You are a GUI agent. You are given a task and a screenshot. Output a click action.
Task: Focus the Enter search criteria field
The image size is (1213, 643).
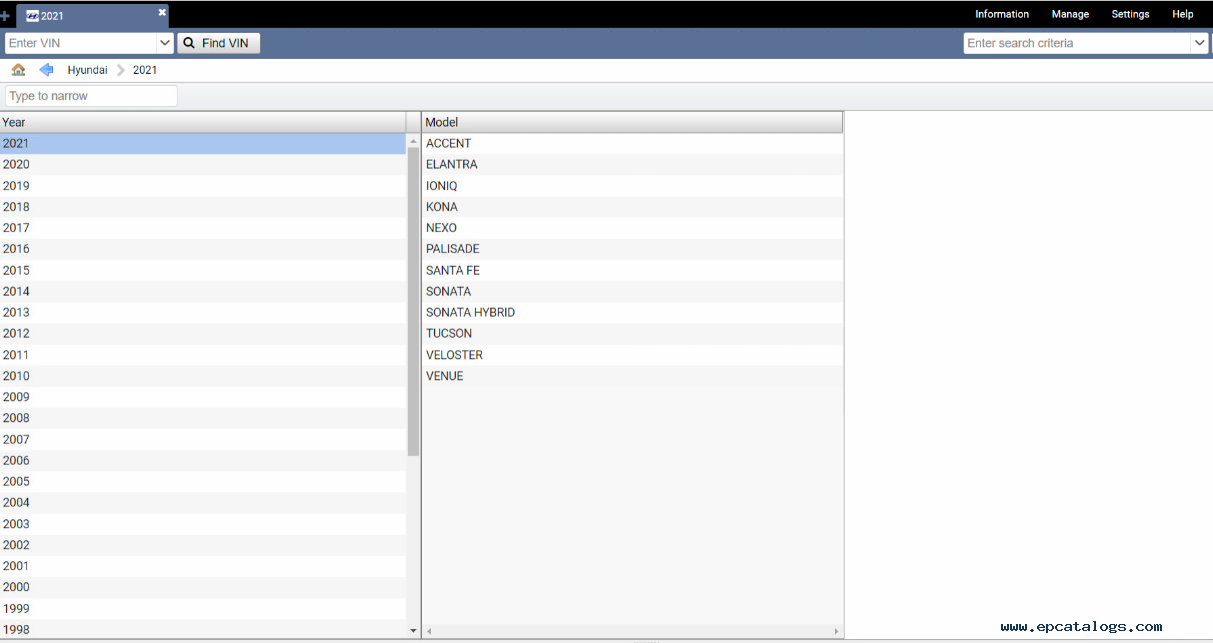(x=1077, y=43)
